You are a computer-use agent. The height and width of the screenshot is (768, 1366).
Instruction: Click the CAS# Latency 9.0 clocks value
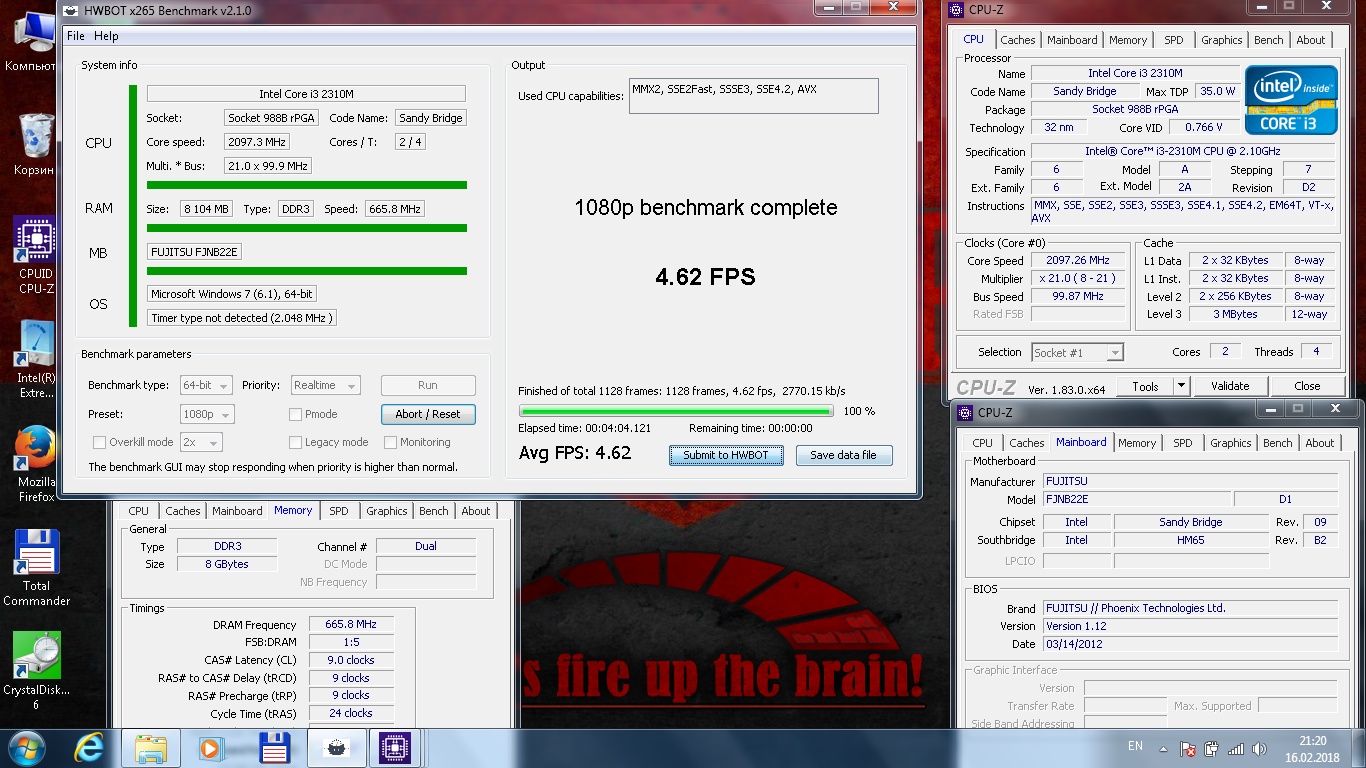pyautogui.click(x=351, y=660)
